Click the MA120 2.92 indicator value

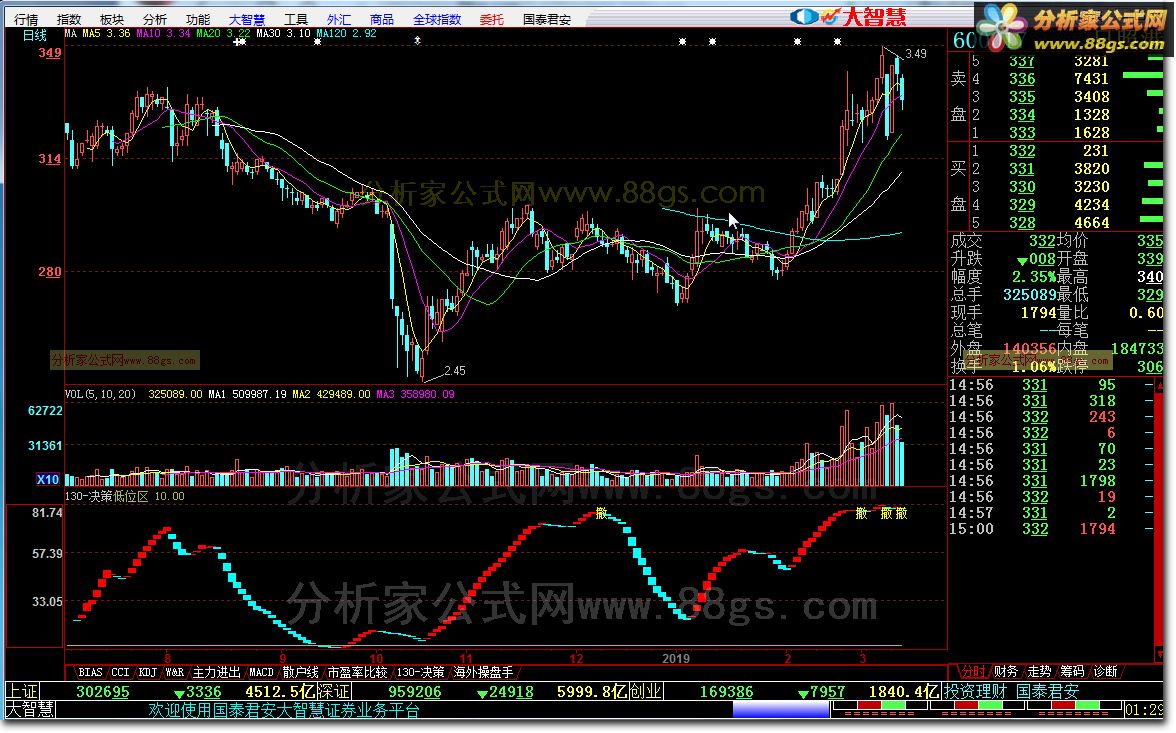tap(346, 34)
